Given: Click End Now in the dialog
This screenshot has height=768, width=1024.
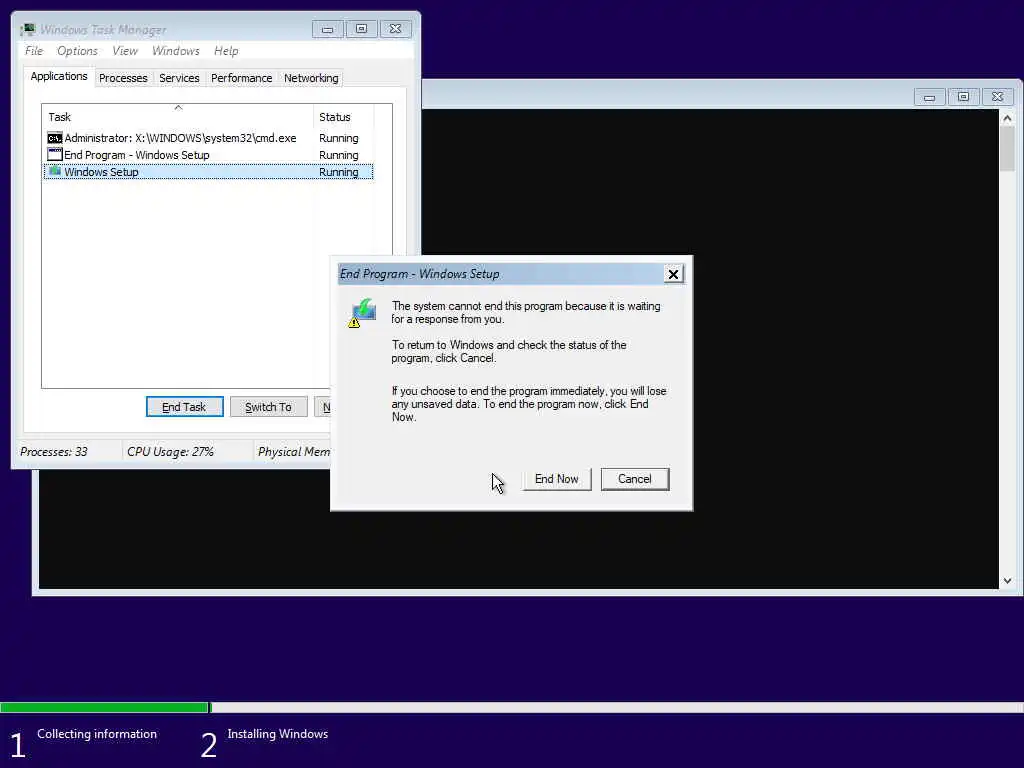Looking at the screenshot, I should point(556,479).
